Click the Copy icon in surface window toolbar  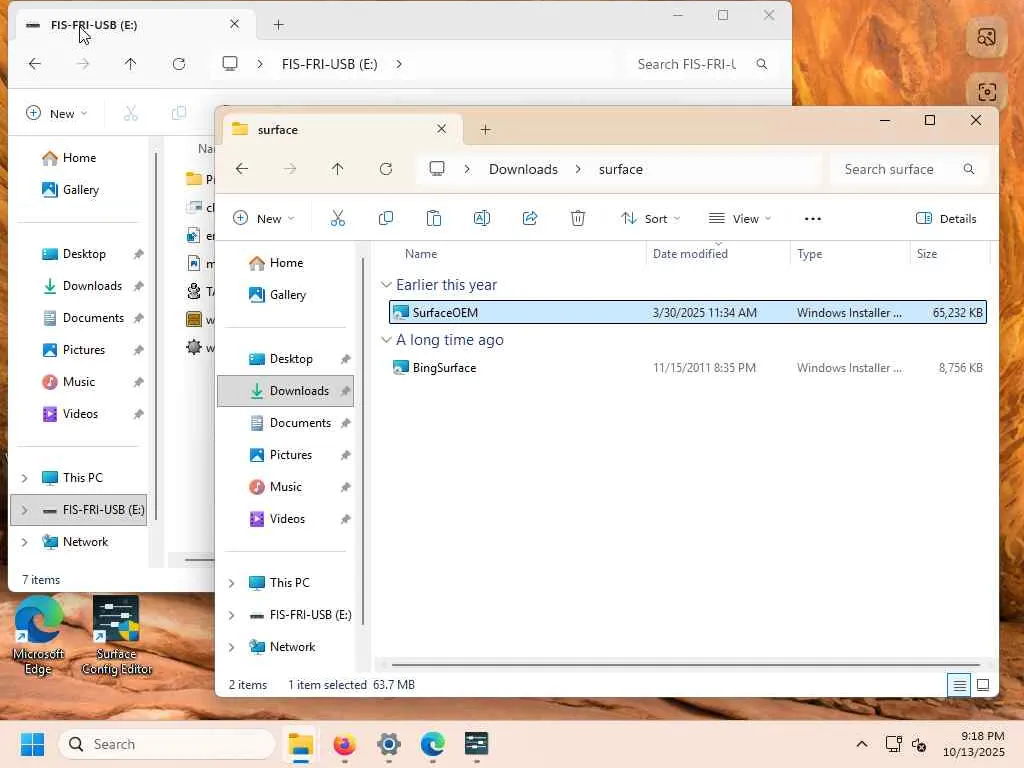pos(385,218)
